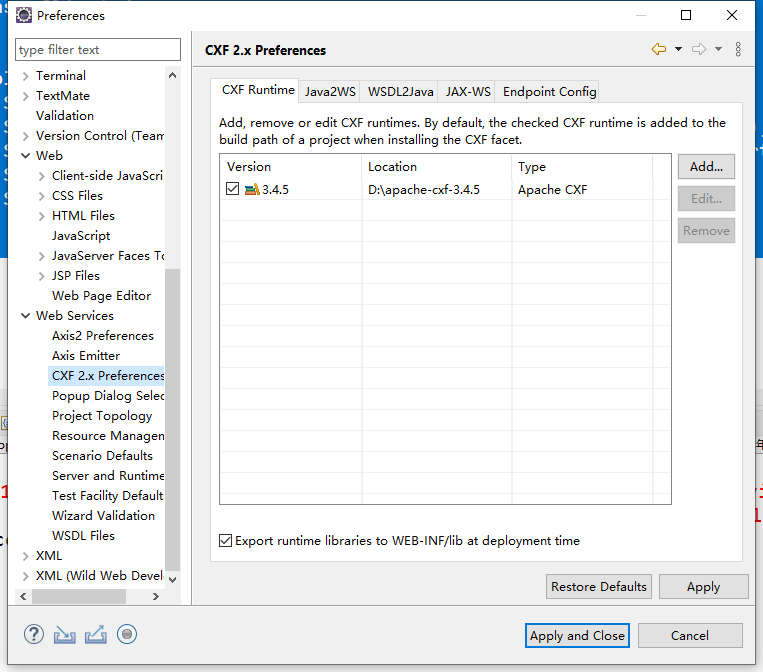Expand the HTML Files node
This screenshot has height=672, width=763.
(x=41, y=216)
